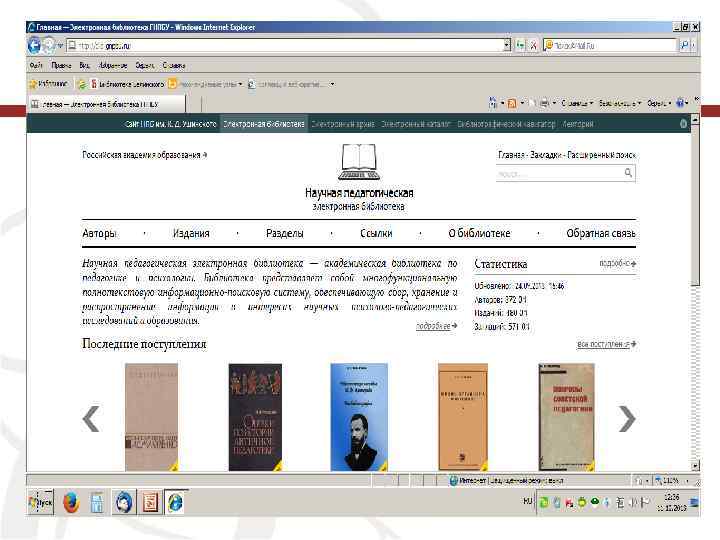Image resolution: width=720 pixels, height=540 pixels.
Task: Open Favorites star button in favorites bar
Action: 48,84
